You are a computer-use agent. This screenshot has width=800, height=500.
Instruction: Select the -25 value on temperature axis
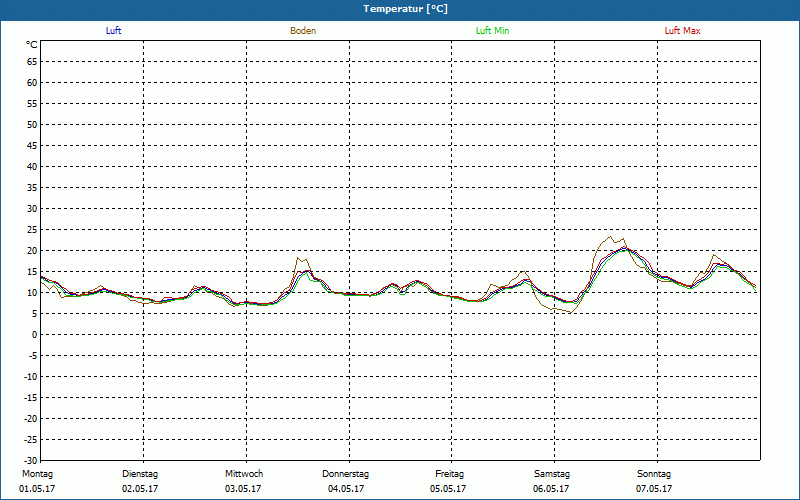(31, 439)
